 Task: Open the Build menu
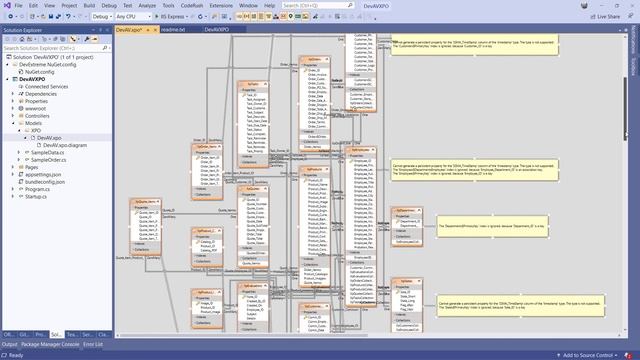point(89,6)
